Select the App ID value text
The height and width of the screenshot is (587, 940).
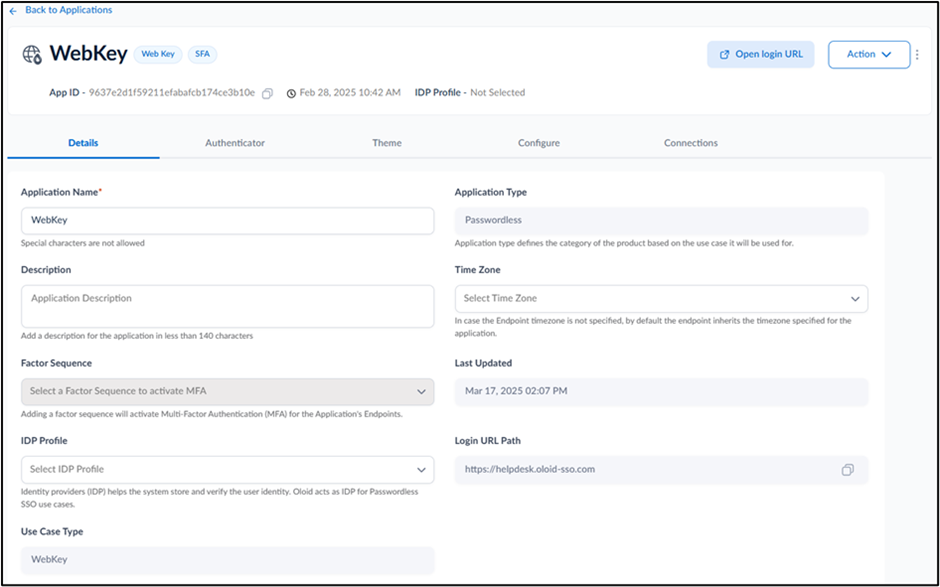pyautogui.click(x=172, y=93)
